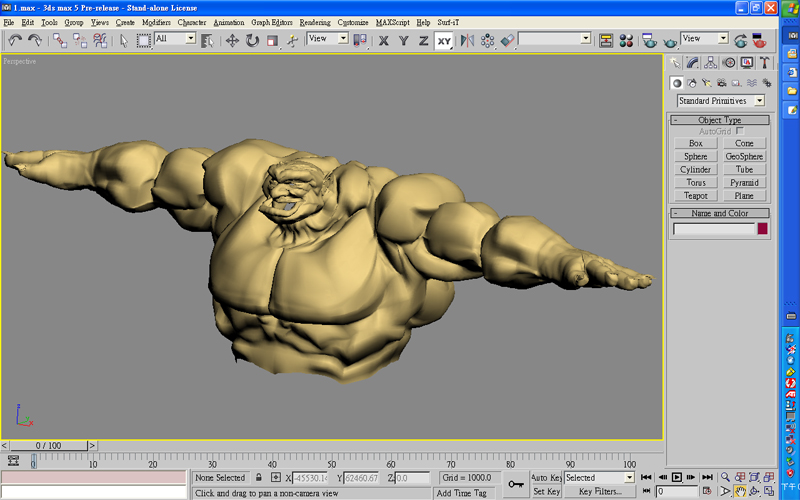Switch to the Modify command panel tab

[x=692, y=63]
